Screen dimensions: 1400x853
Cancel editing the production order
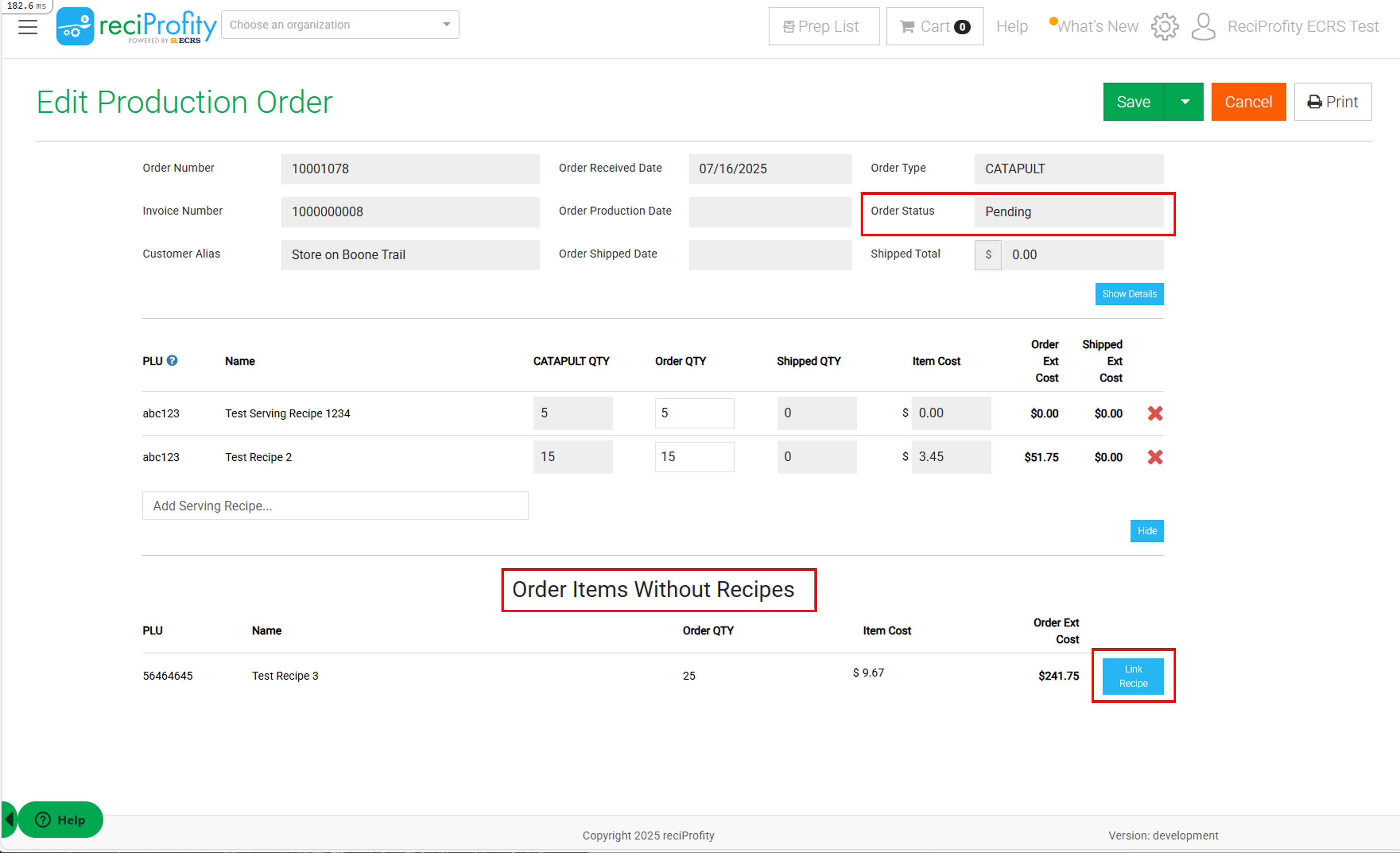pos(1248,102)
